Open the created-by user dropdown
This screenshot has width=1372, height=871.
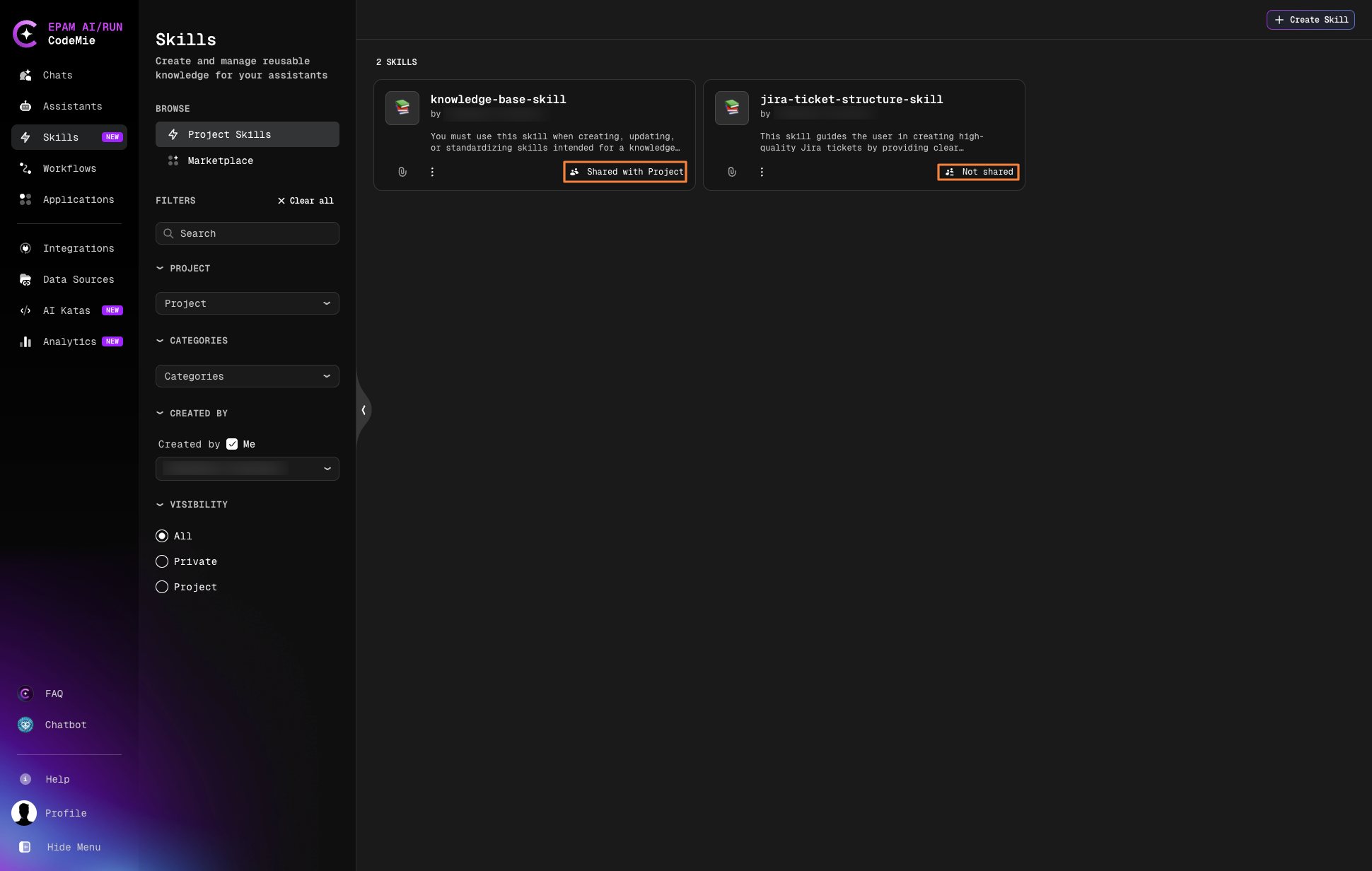pos(248,469)
